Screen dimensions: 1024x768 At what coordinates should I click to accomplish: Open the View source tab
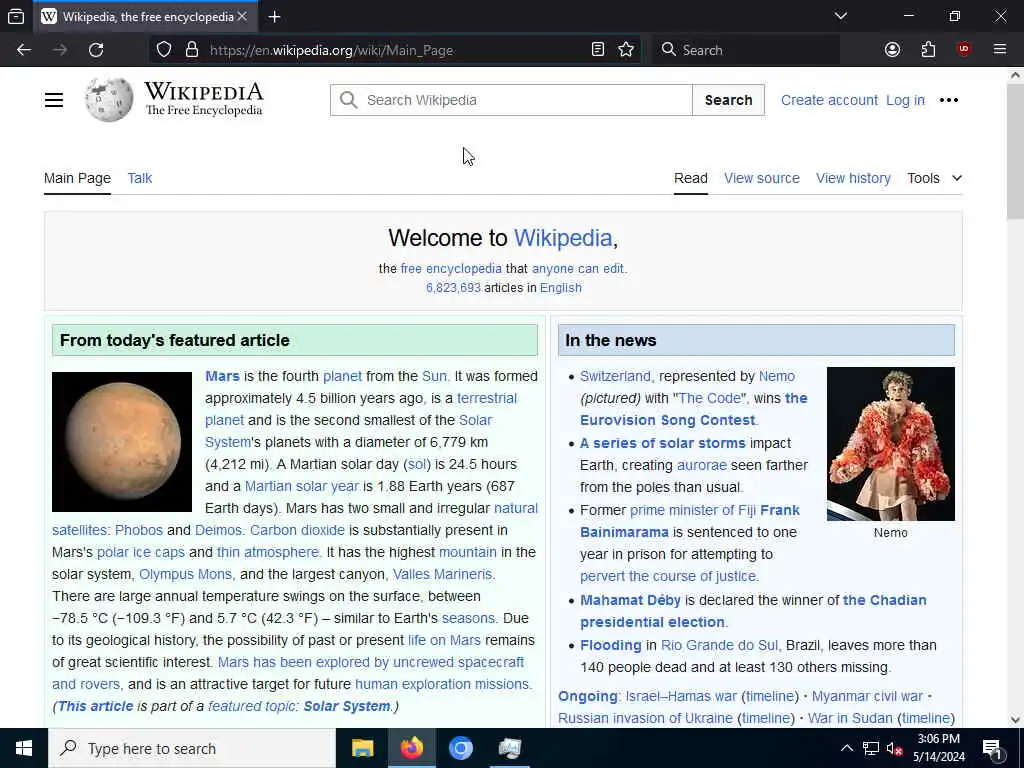point(761,178)
